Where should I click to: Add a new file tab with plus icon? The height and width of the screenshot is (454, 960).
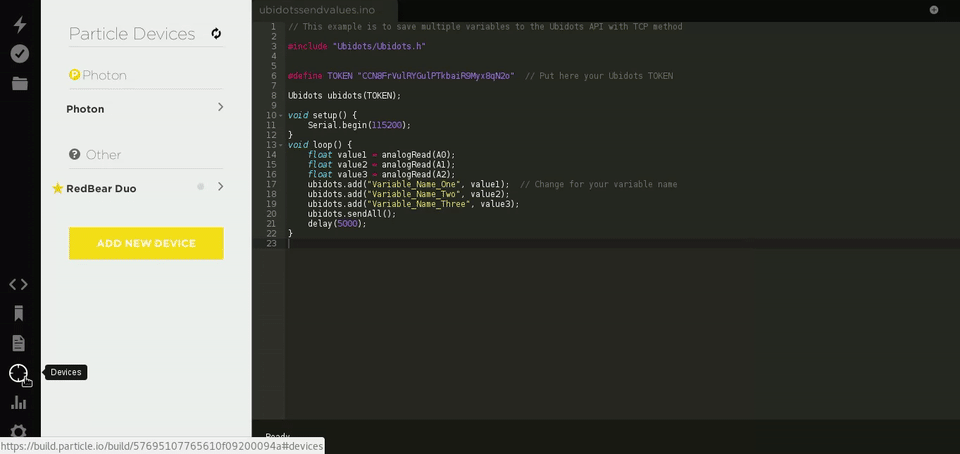click(x=934, y=10)
